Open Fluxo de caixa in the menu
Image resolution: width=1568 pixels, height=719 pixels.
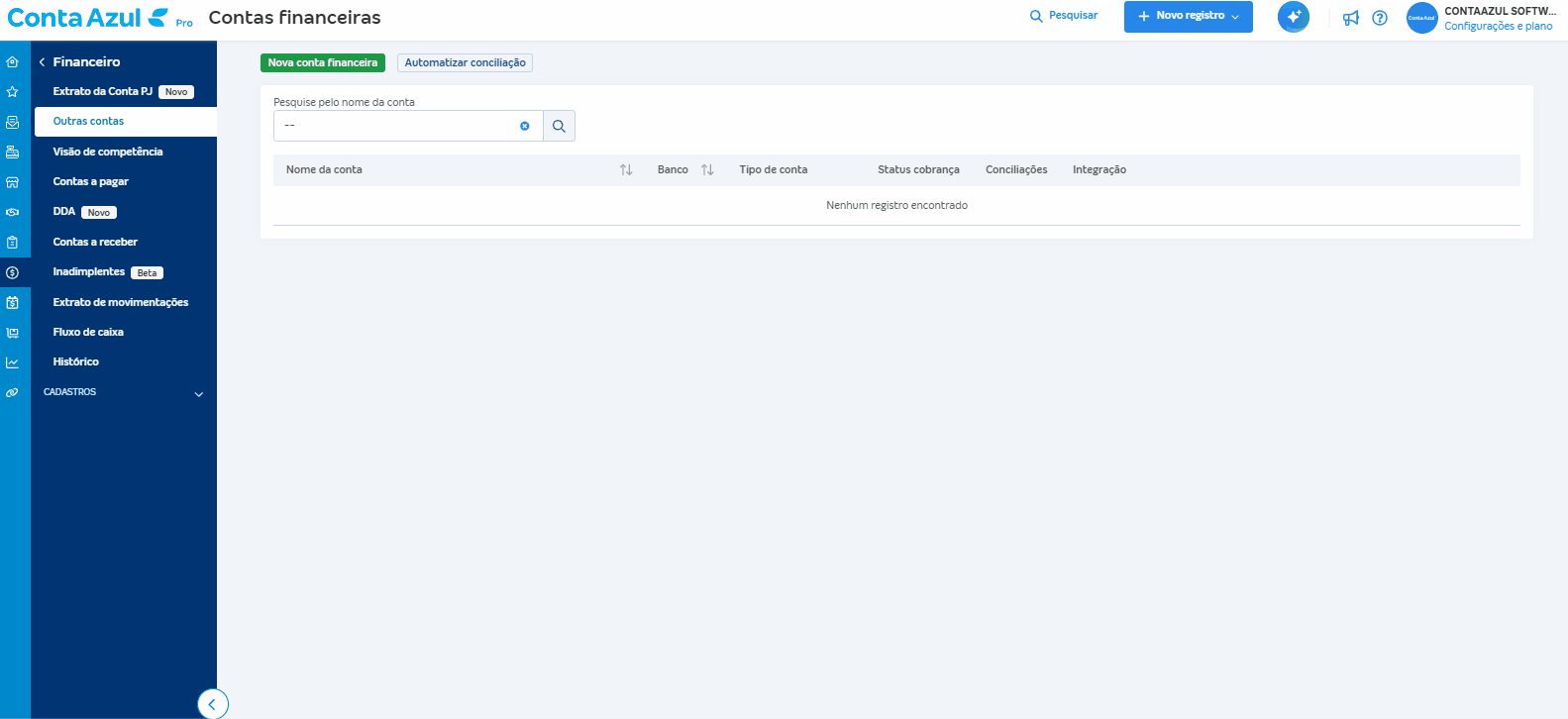88,333
